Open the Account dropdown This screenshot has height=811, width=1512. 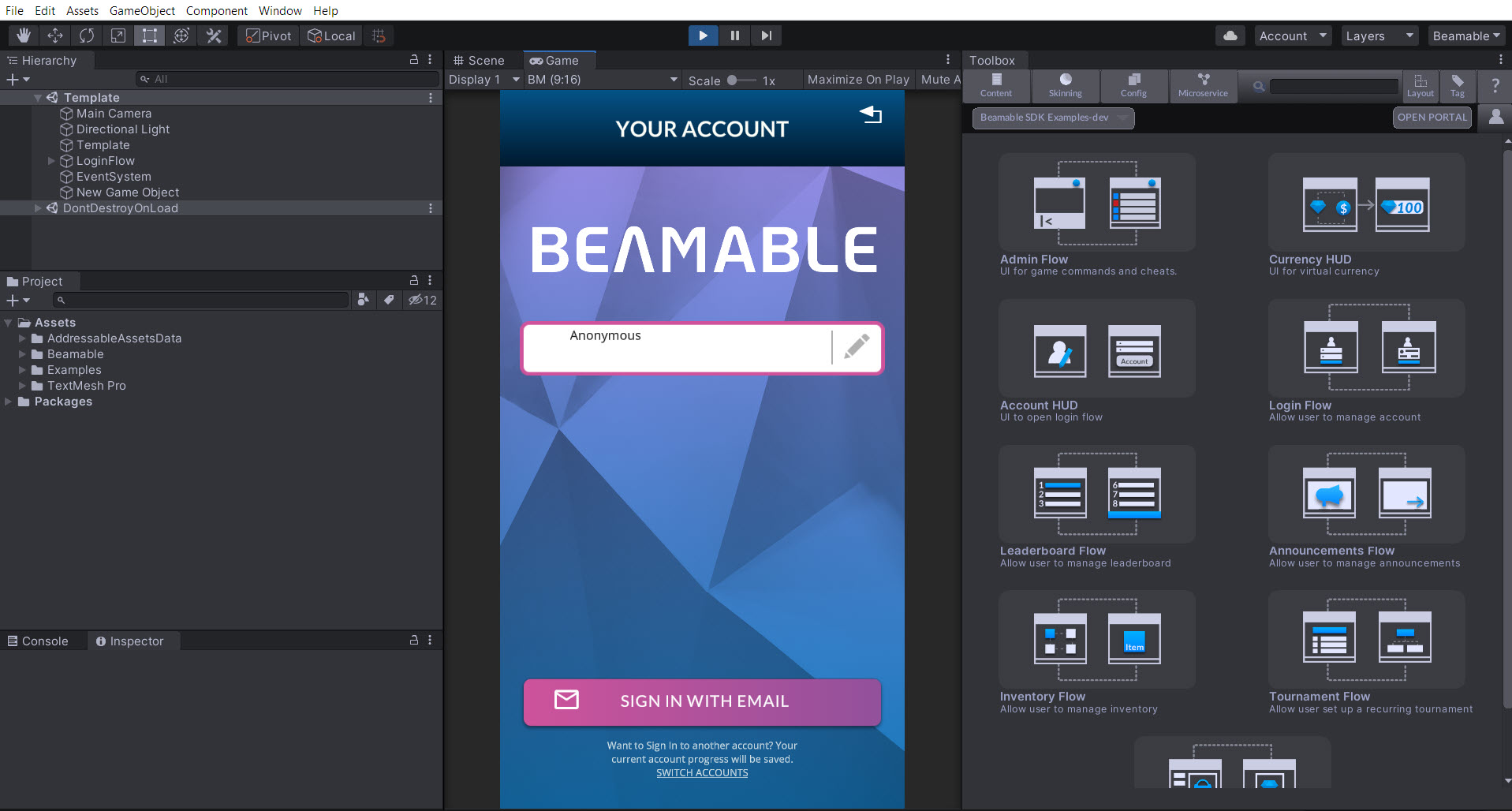point(1293,36)
